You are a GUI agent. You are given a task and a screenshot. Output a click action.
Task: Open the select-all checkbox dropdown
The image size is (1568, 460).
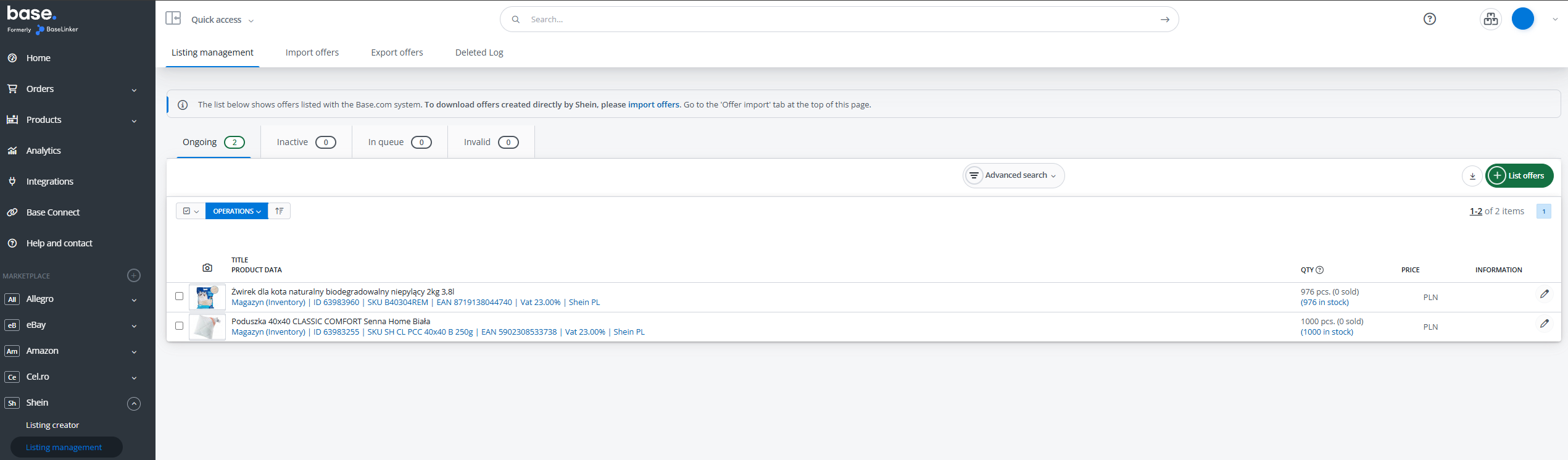[x=191, y=211]
